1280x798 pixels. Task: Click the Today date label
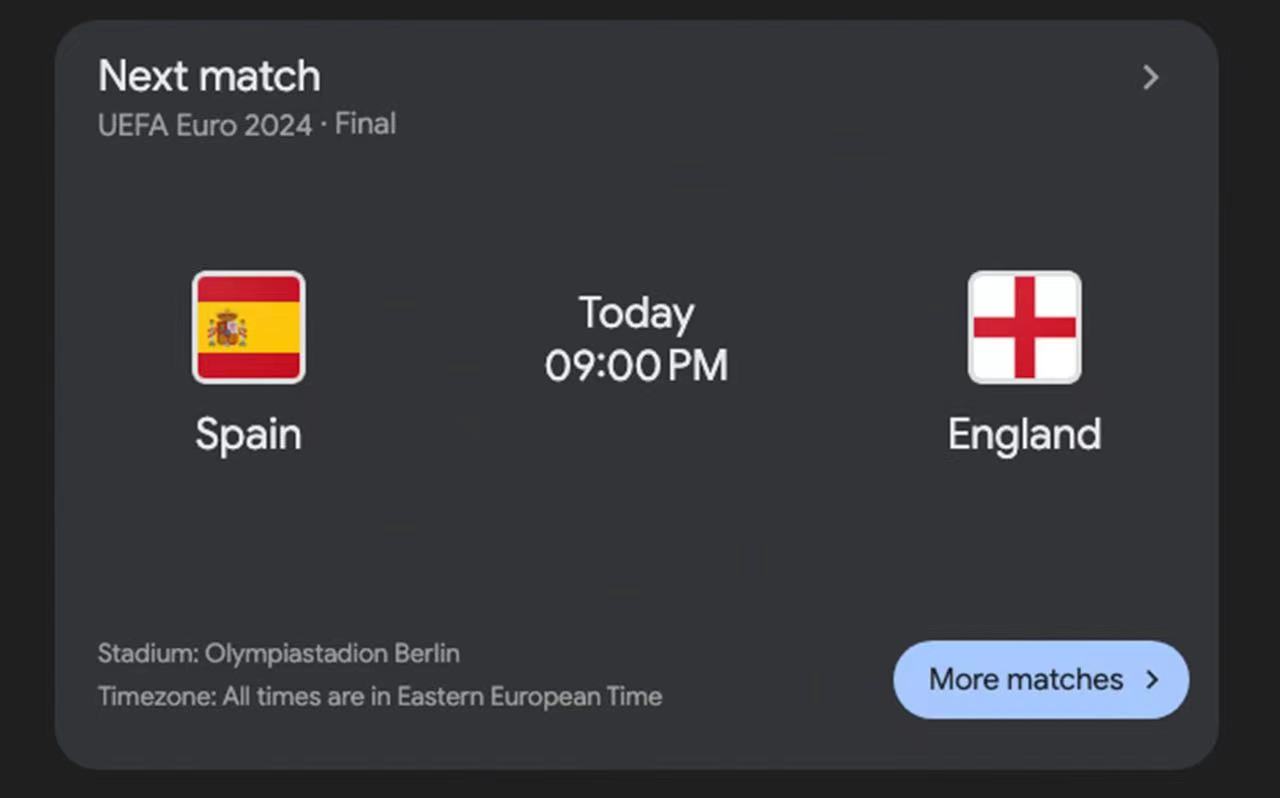tap(636, 314)
